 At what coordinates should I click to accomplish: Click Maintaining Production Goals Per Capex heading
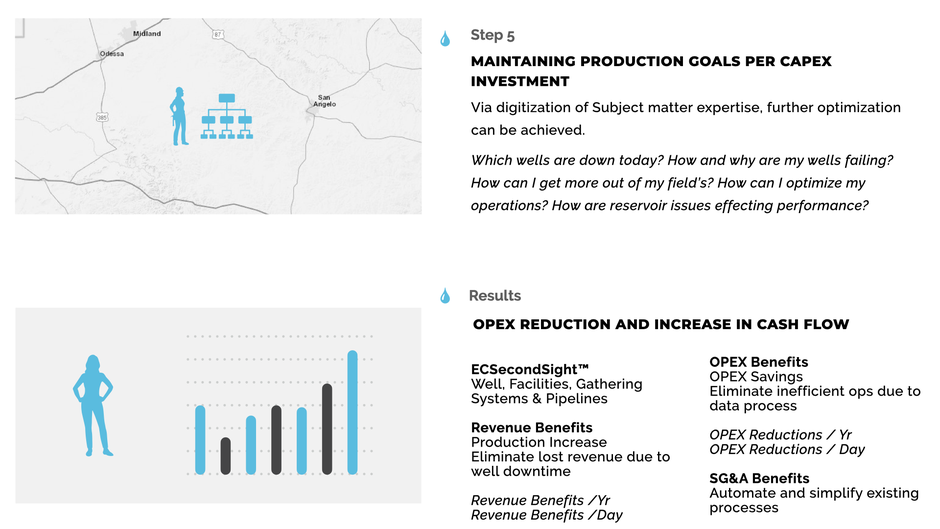[651, 71]
